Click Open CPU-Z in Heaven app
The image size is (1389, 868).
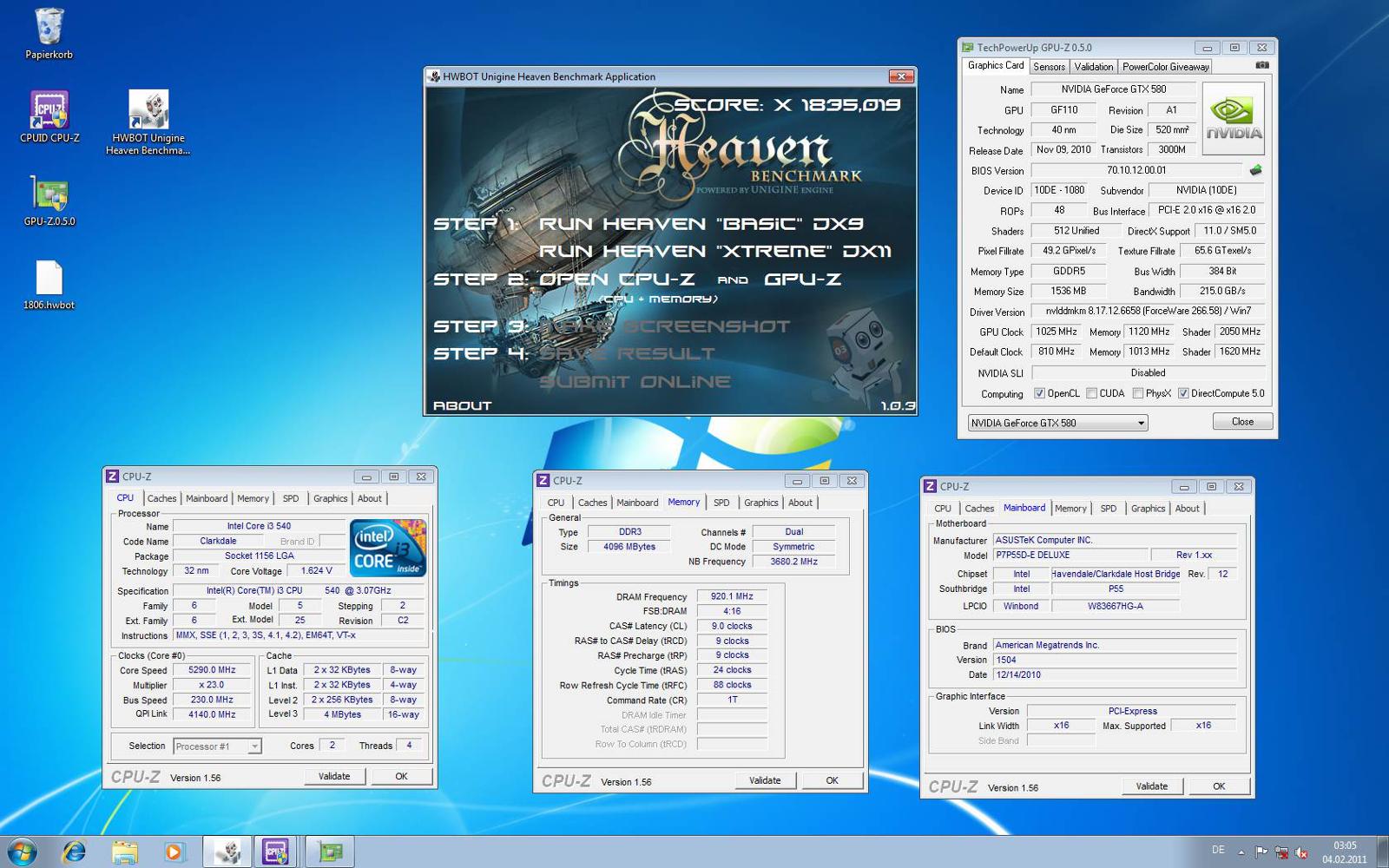click(616, 279)
